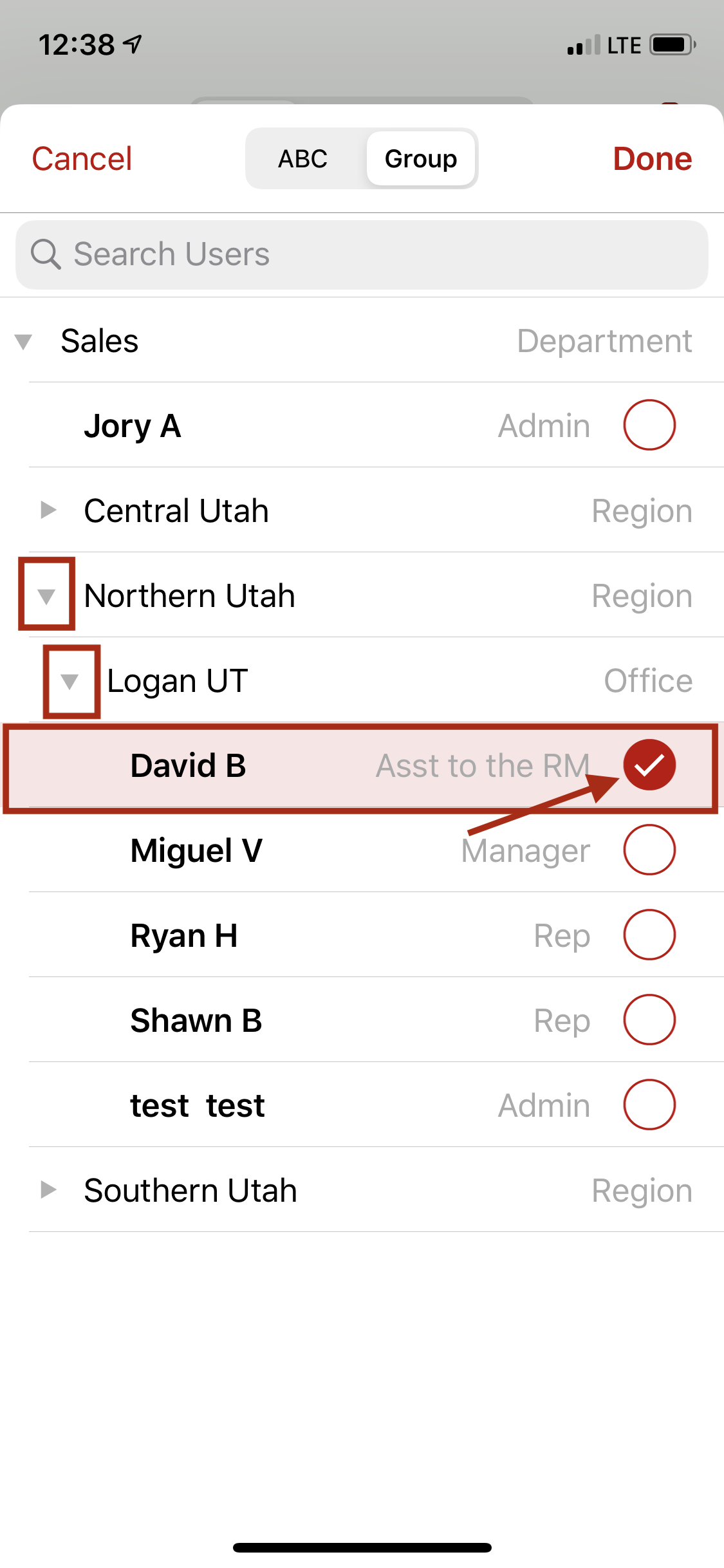Tap the location arrow next to time
Image resolution: width=724 pixels, height=1568 pixels.
(x=133, y=44)
